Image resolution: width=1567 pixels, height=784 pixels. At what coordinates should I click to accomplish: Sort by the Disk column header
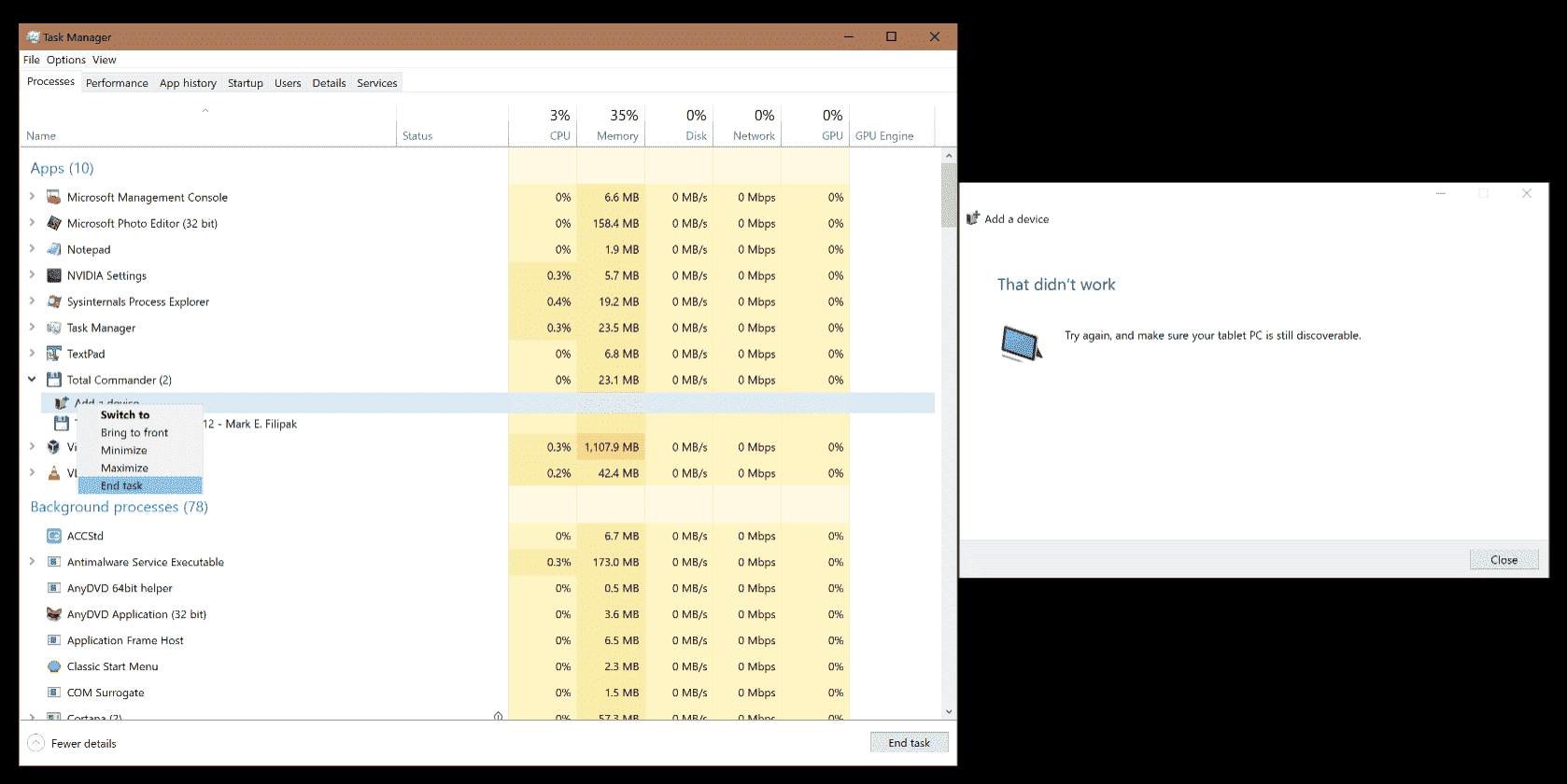[679, 125]
